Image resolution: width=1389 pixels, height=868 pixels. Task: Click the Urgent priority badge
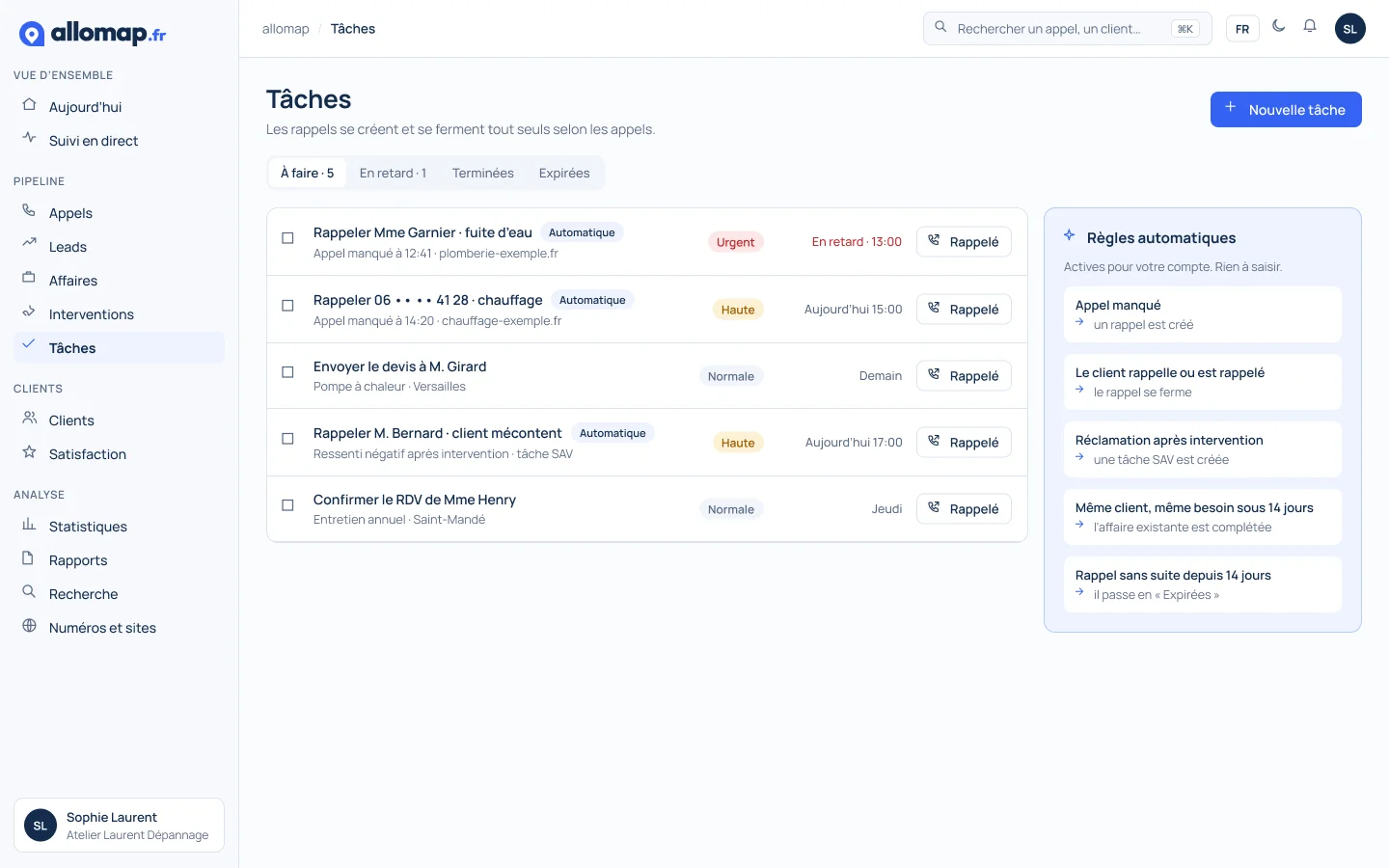pos(735,242)
